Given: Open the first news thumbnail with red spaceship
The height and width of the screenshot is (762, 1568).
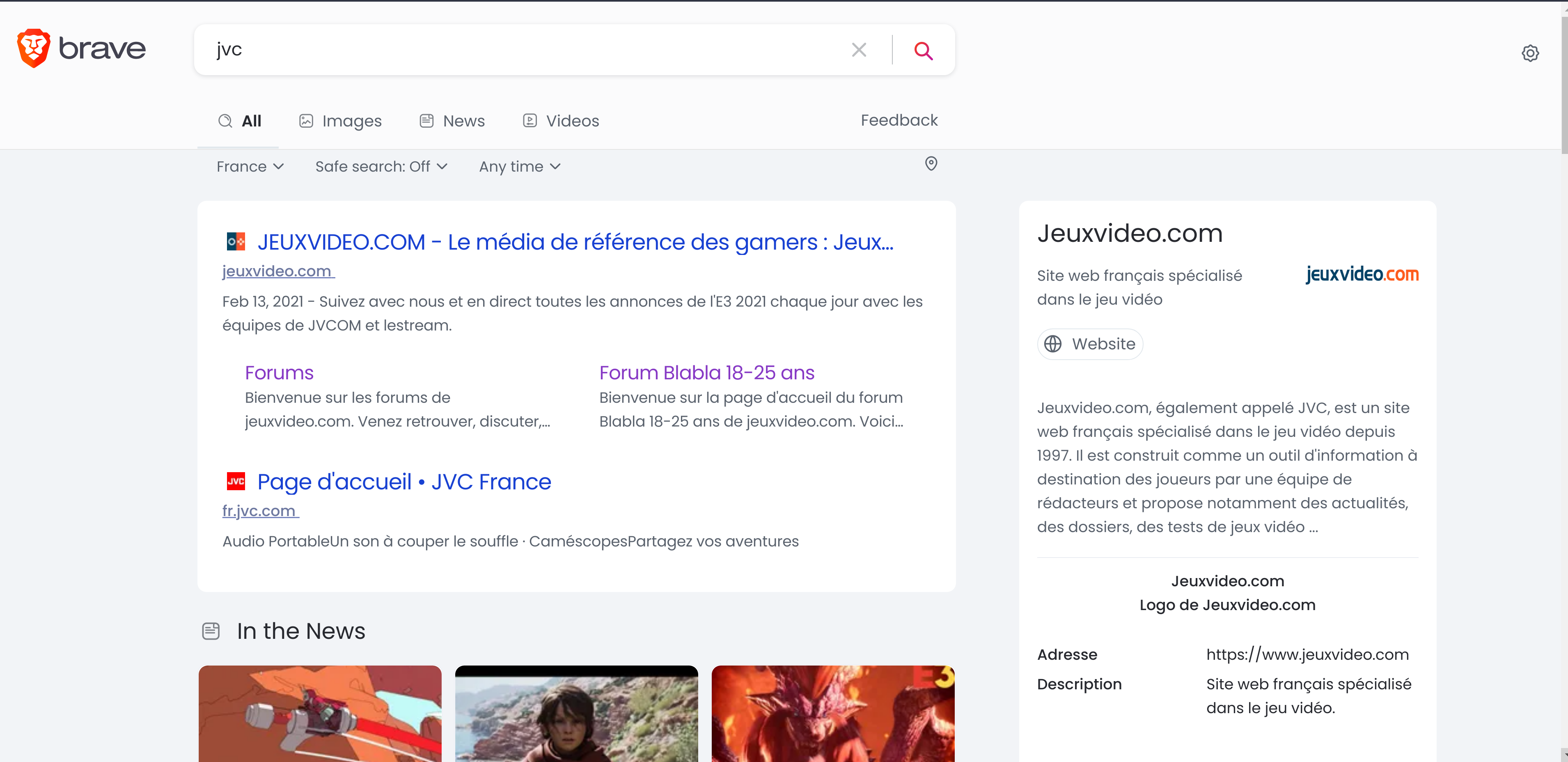Looking at the screenshot, I should 320,713.
